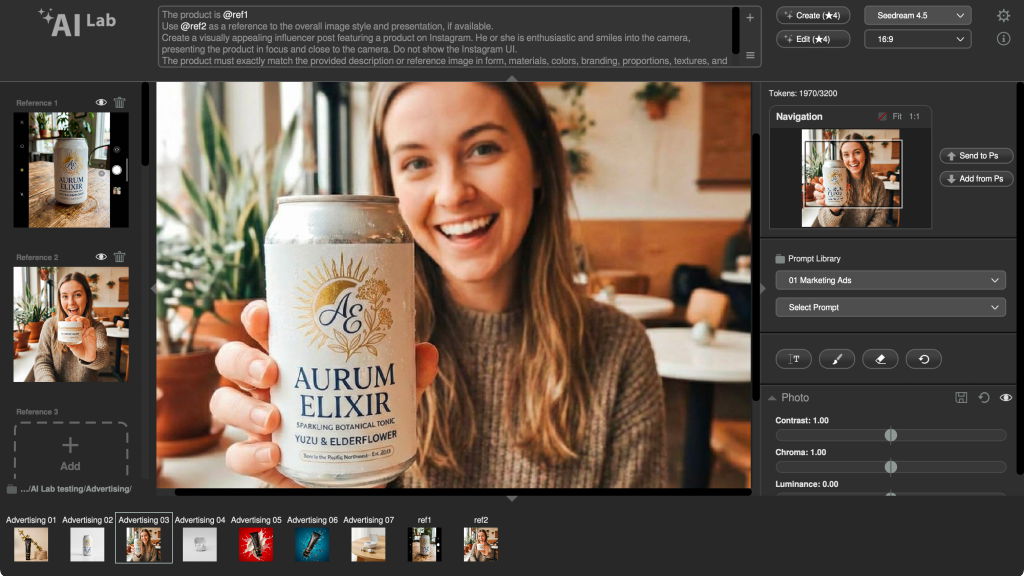Screen dimensions: 1024x576
Task: Open the 16:9 aspect ratio dropdown
Action: (x=917, y=39)
